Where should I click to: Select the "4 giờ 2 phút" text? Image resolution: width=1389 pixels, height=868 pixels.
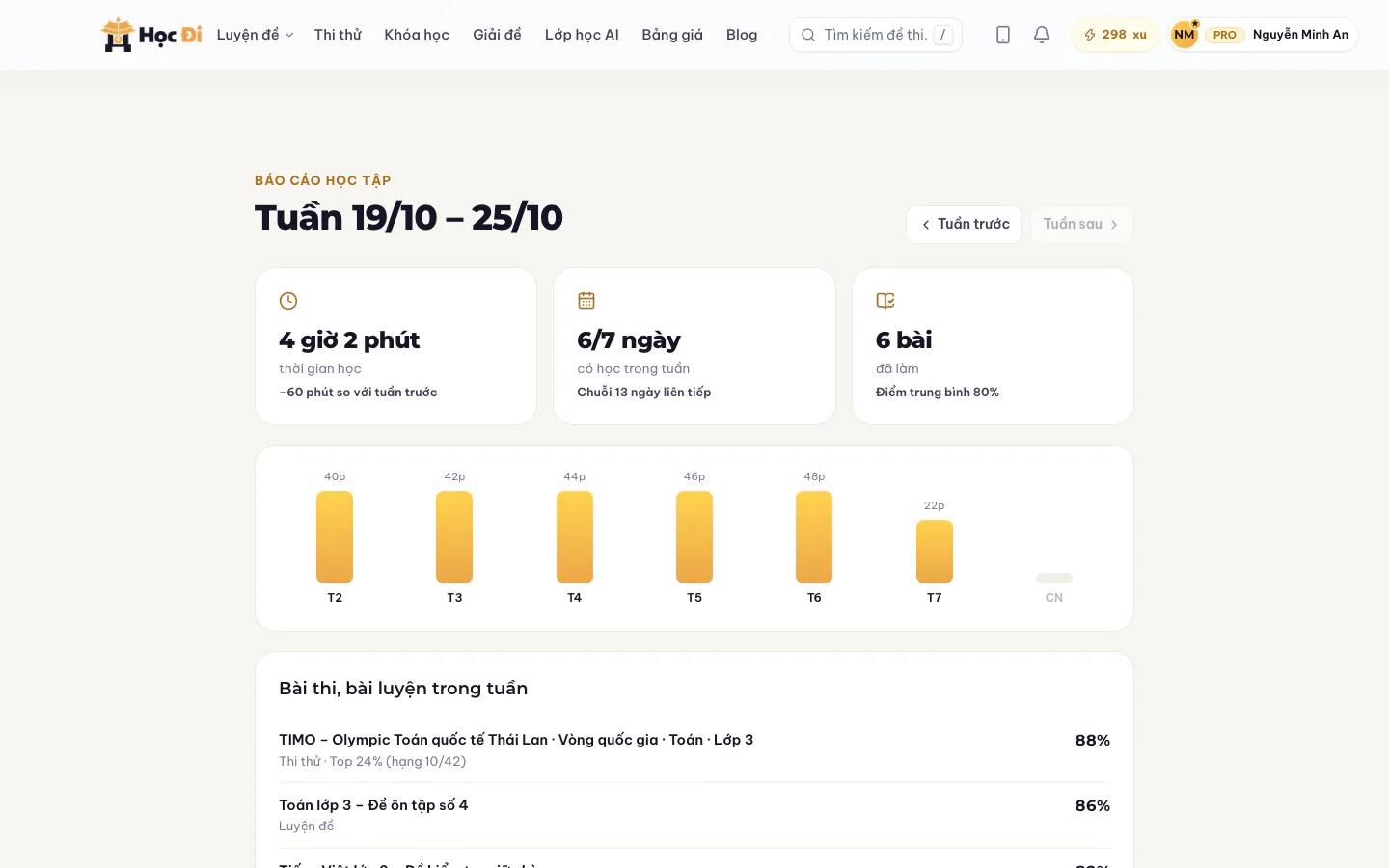349,340
